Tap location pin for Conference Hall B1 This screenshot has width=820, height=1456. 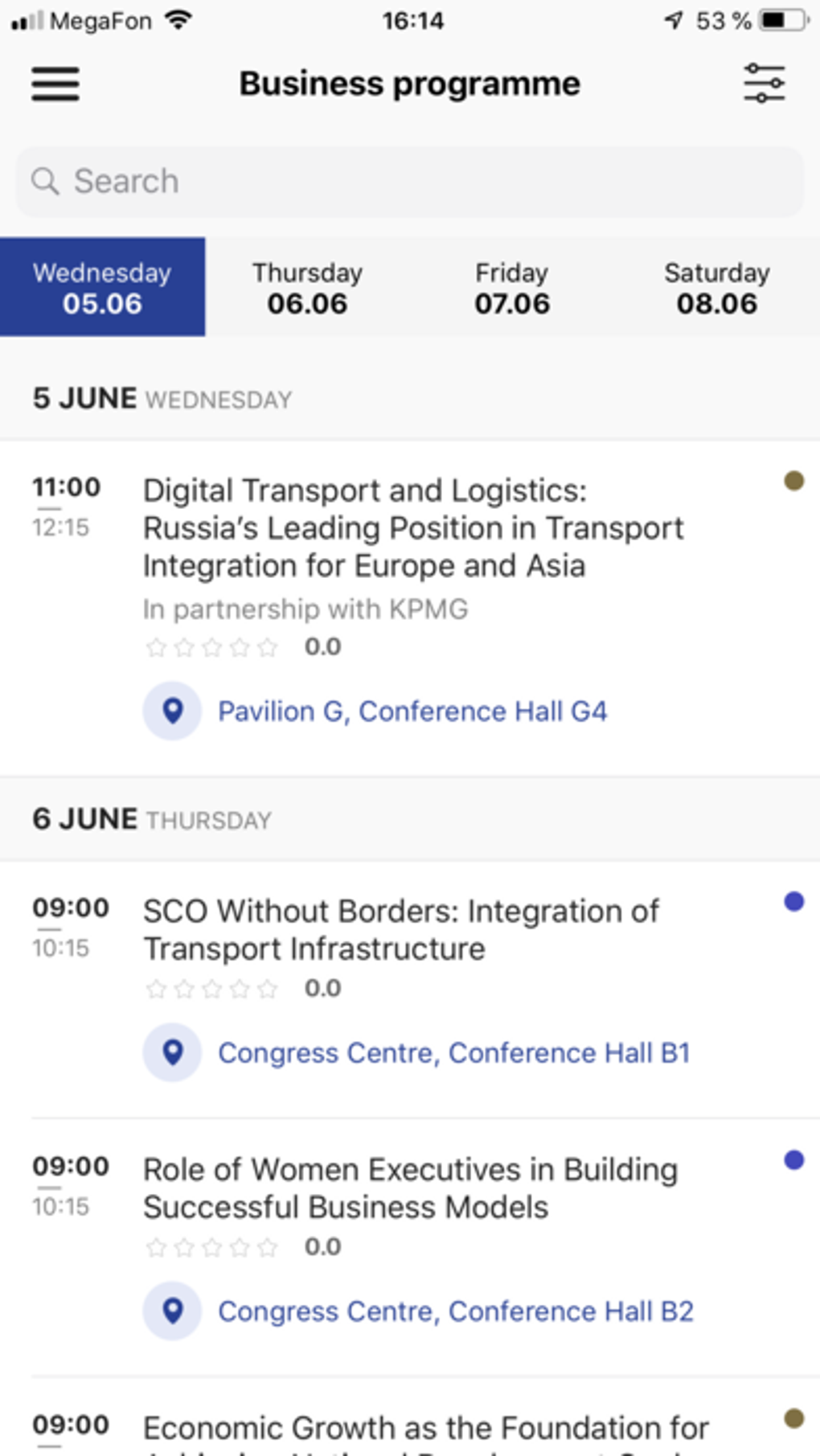pos(172,1052)
